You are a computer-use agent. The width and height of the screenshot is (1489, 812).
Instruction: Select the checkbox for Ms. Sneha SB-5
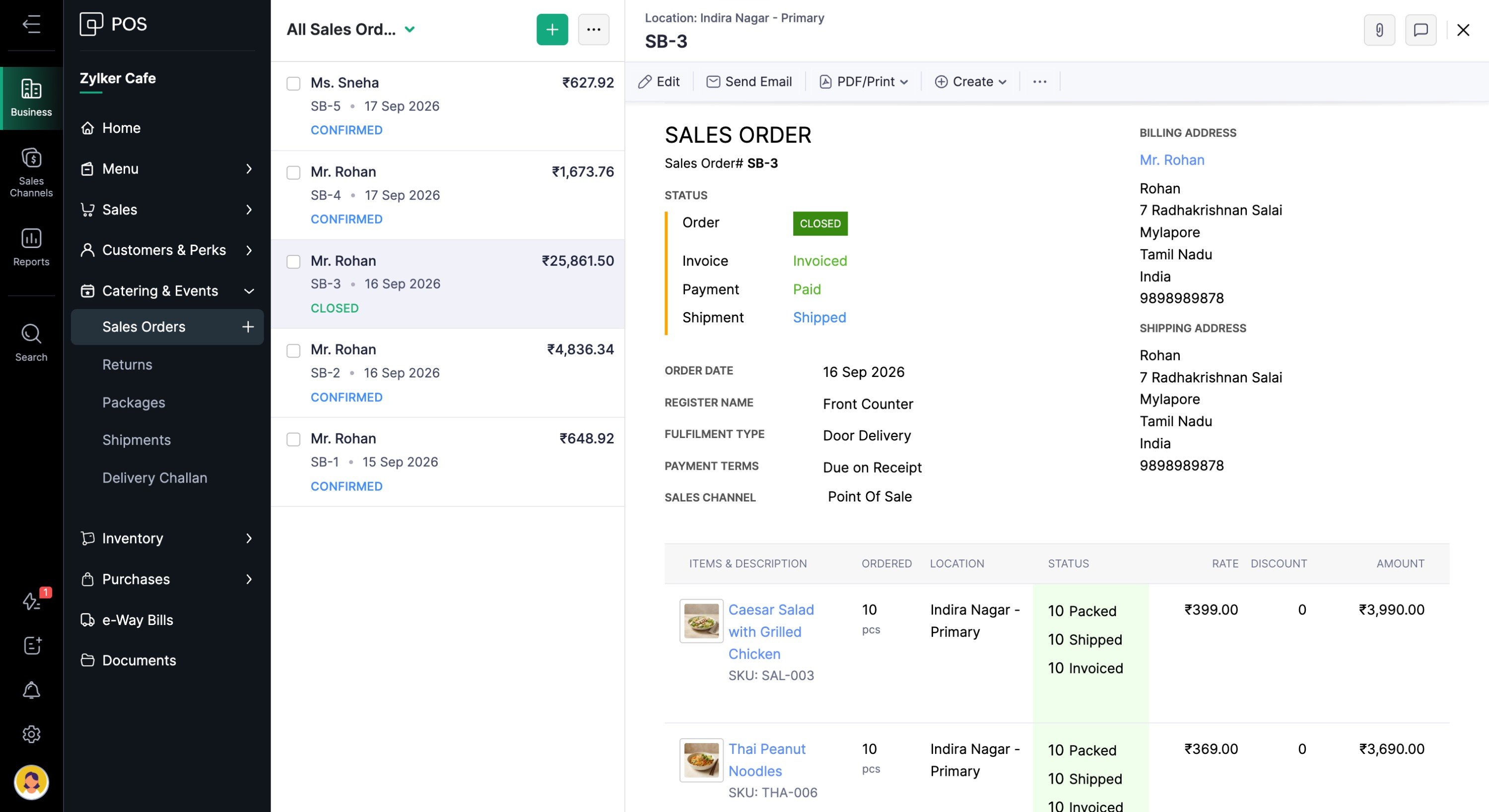[x=294, y=83]
